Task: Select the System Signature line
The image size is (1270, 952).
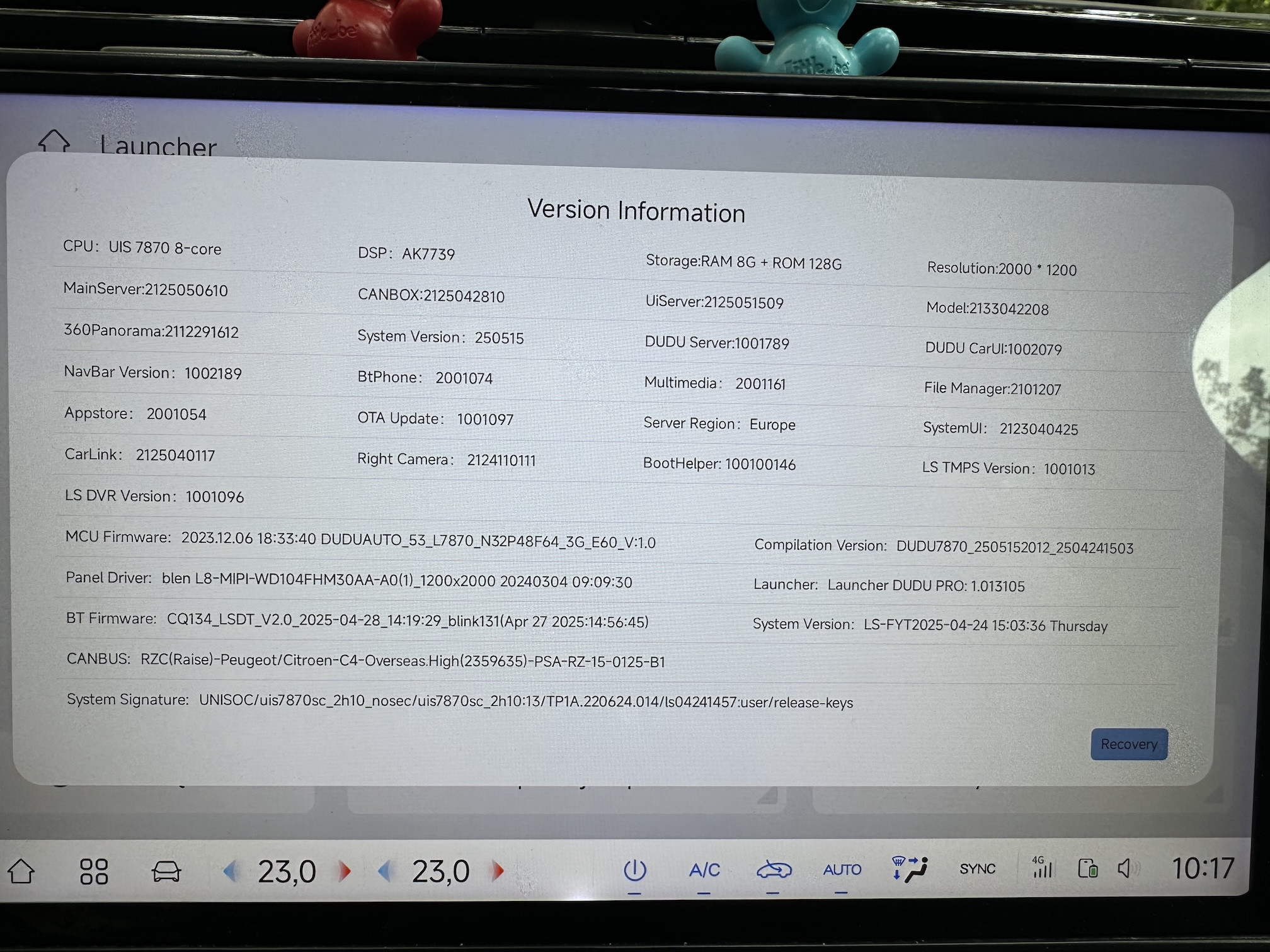Action: point(460,701)
